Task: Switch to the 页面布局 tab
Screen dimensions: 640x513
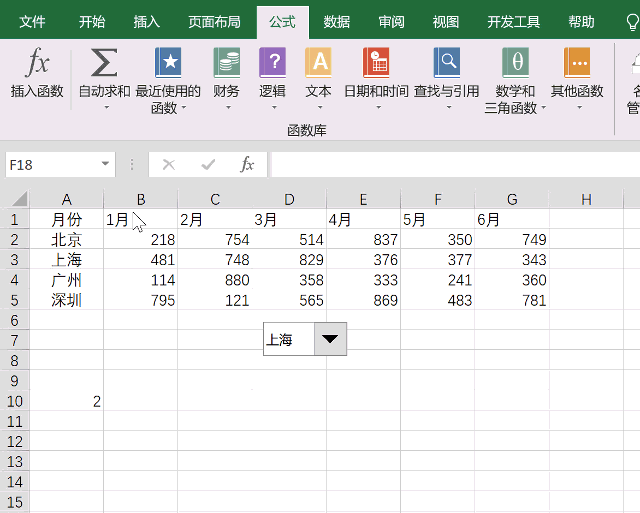Action: tap(214, 22)
